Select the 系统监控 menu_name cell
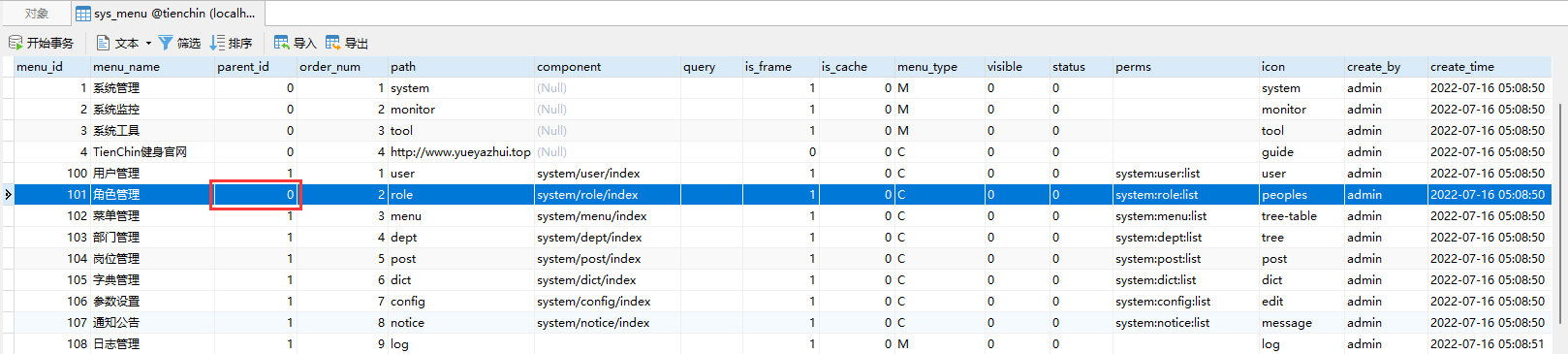Image resolution: width=1568 pixels, height=354 pixels. click(152, 110)
